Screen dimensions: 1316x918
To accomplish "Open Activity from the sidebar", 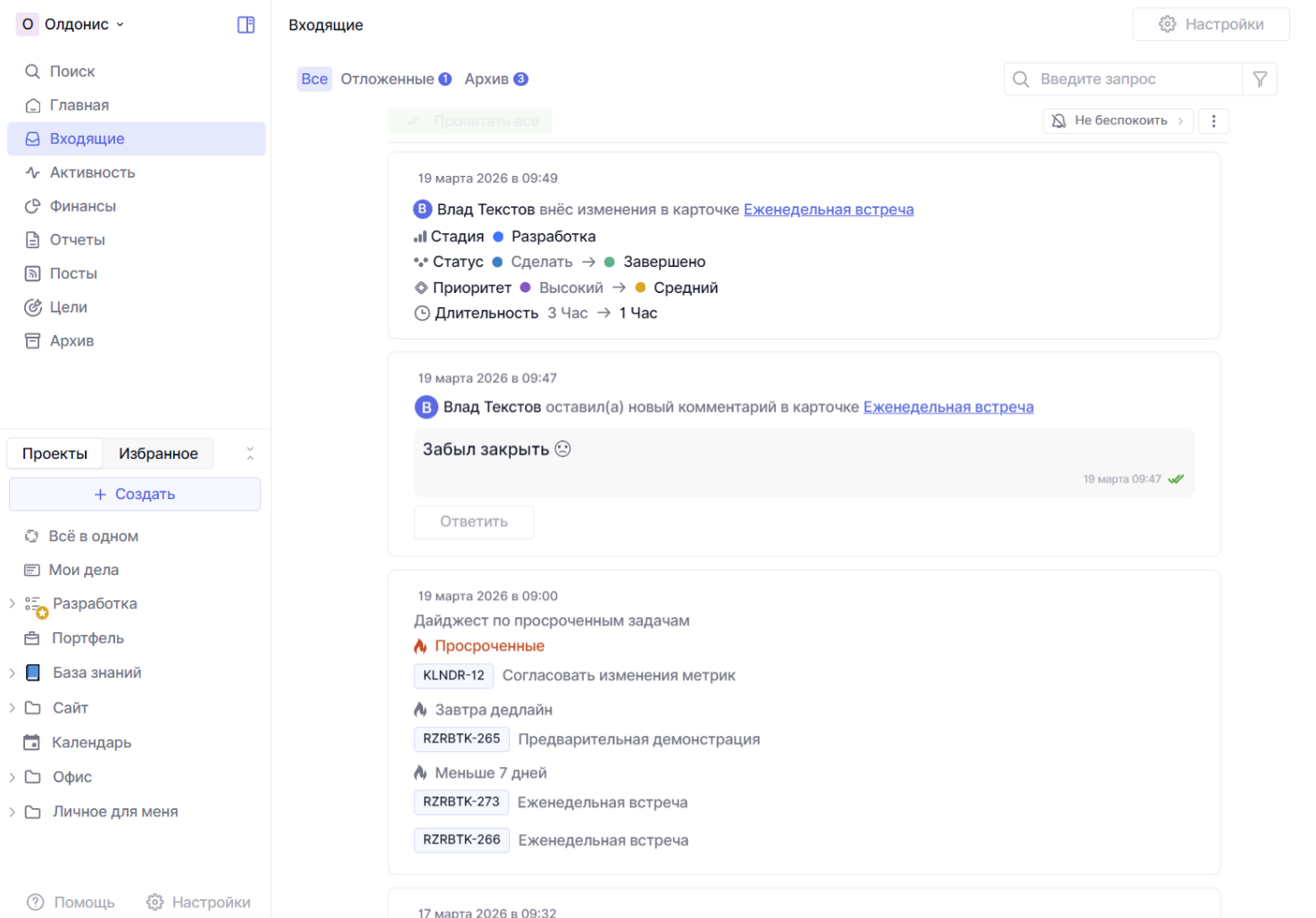I will [92, 172].
